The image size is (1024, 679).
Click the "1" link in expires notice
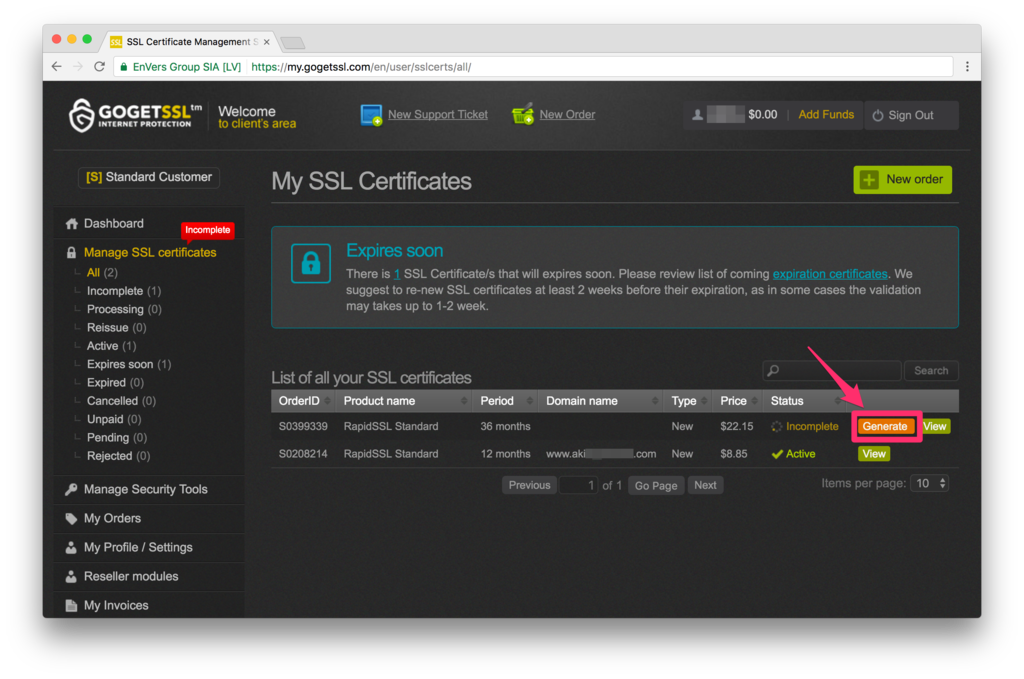(x=396, y=274)
